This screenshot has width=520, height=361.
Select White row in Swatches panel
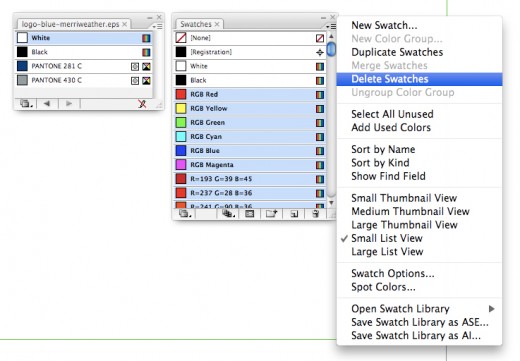click(x=250, y=66)
